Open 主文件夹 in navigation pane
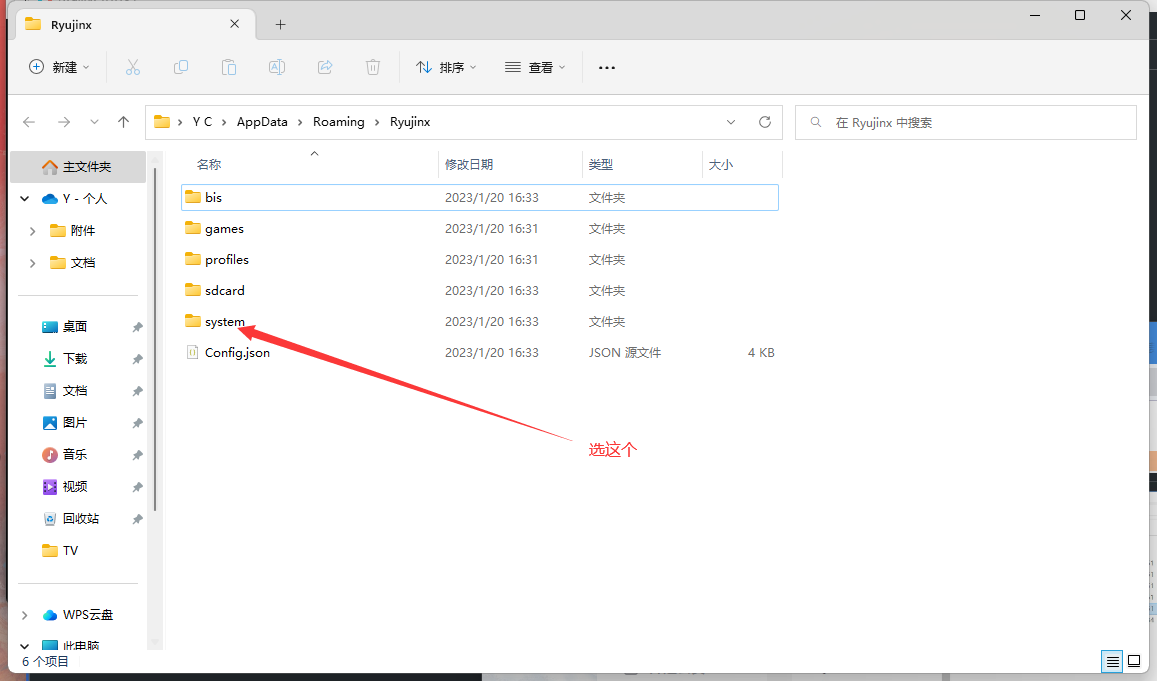Screen dimensions: 1157x681 coord(77,167)
